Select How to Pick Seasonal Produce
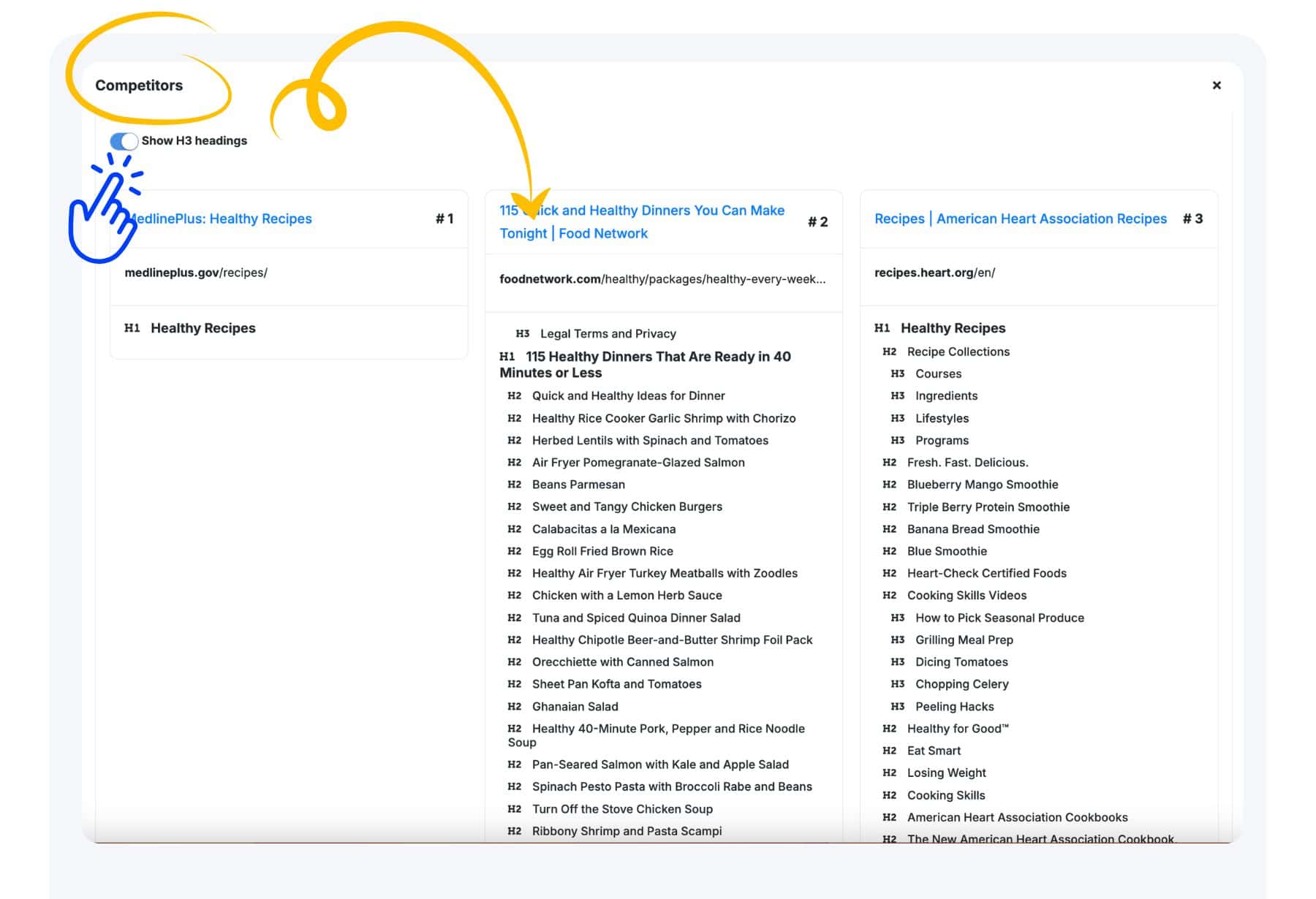Image resolution: width=1316 pixels, height=899 pixels. pyautogui.click(x=999, y=618)
